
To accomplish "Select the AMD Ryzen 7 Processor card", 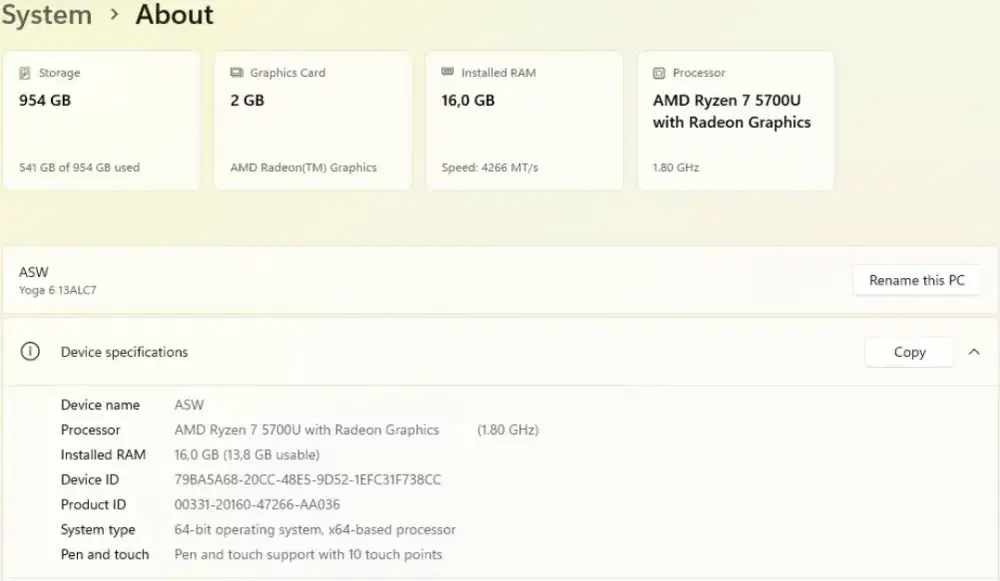I will click(735, 120).
